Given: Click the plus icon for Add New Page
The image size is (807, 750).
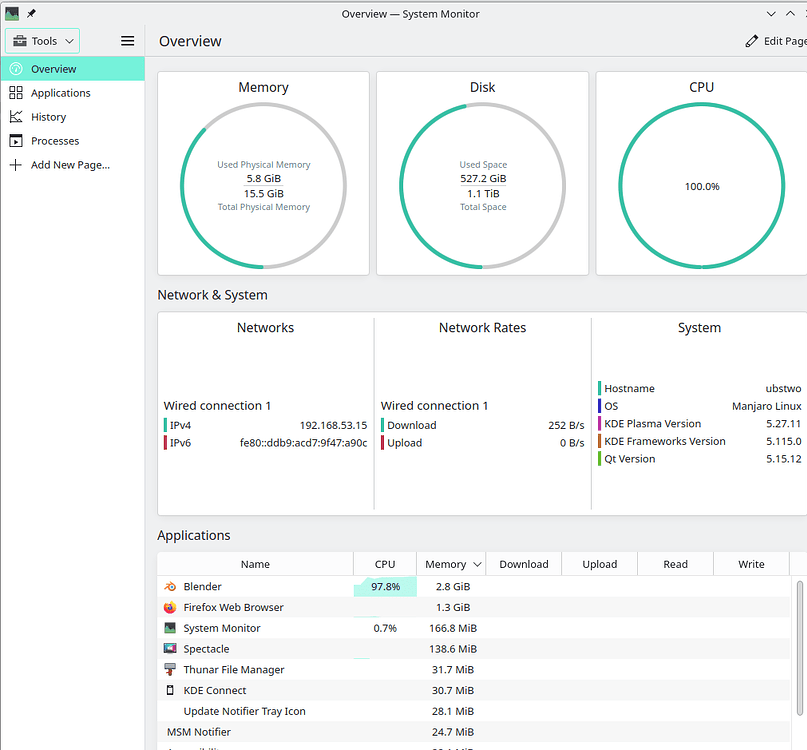Looking at the screenshot, I should click(x=16, y=165).
